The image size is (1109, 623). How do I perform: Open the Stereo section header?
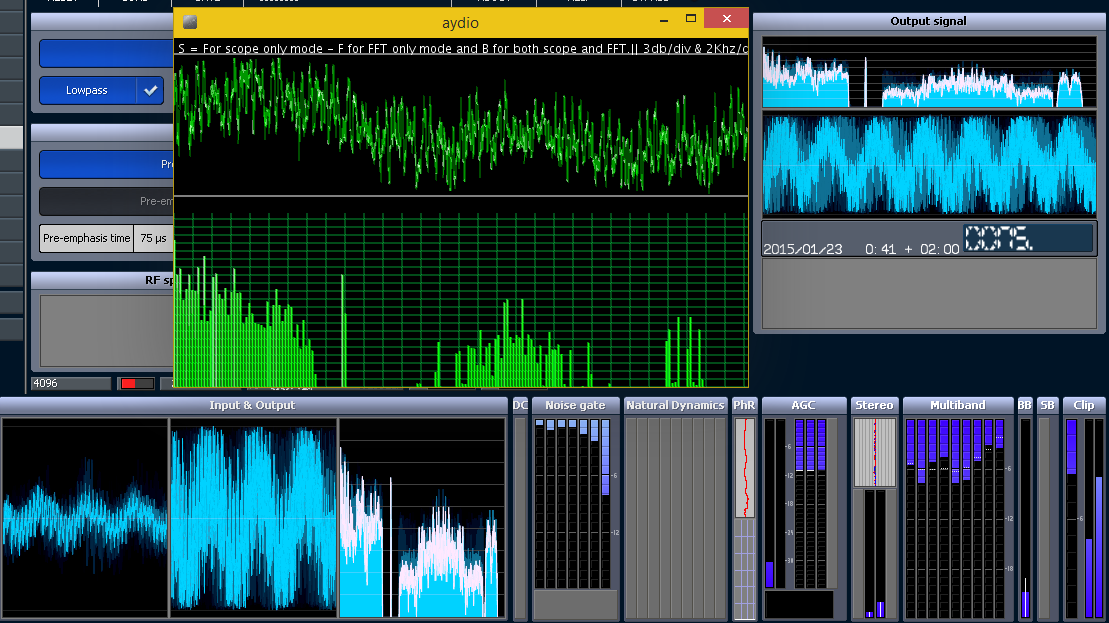pyautogui.click(x=874, y=405)
